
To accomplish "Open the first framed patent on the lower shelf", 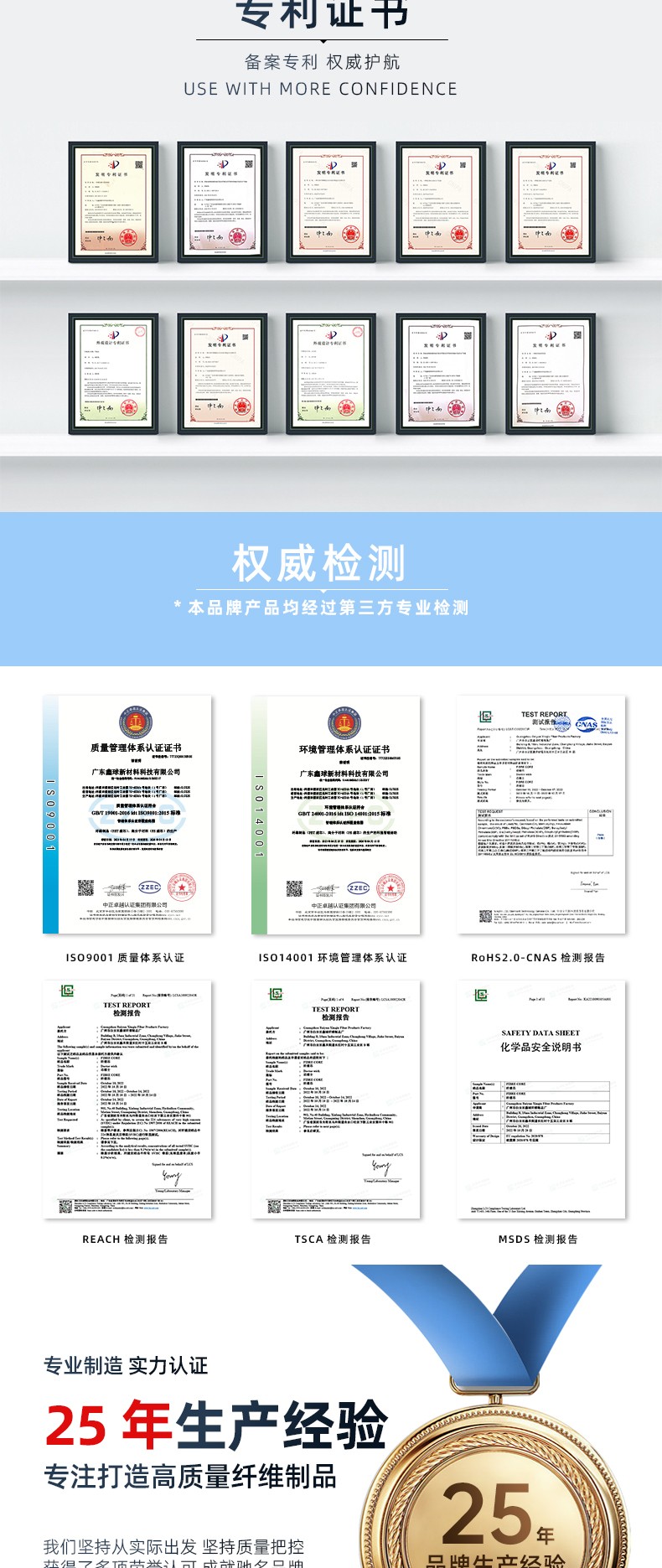I will (x=113, y=374).
